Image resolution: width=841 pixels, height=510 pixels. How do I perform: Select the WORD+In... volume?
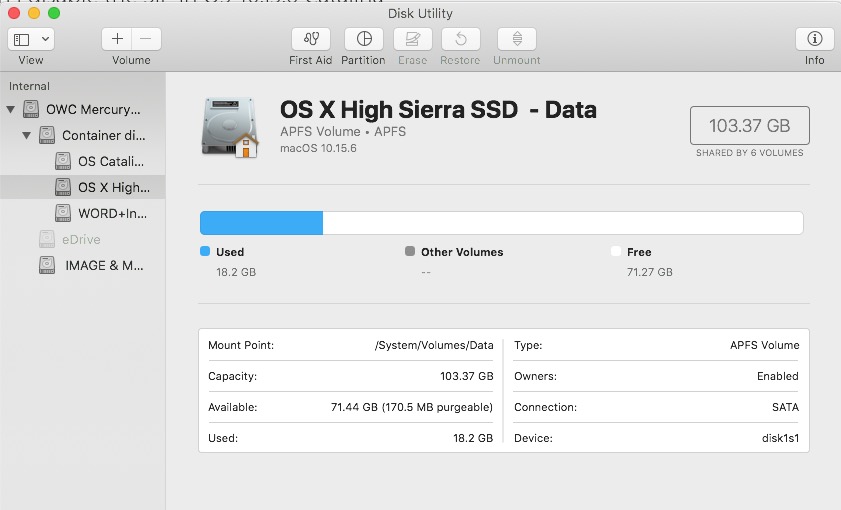point(83,213)
